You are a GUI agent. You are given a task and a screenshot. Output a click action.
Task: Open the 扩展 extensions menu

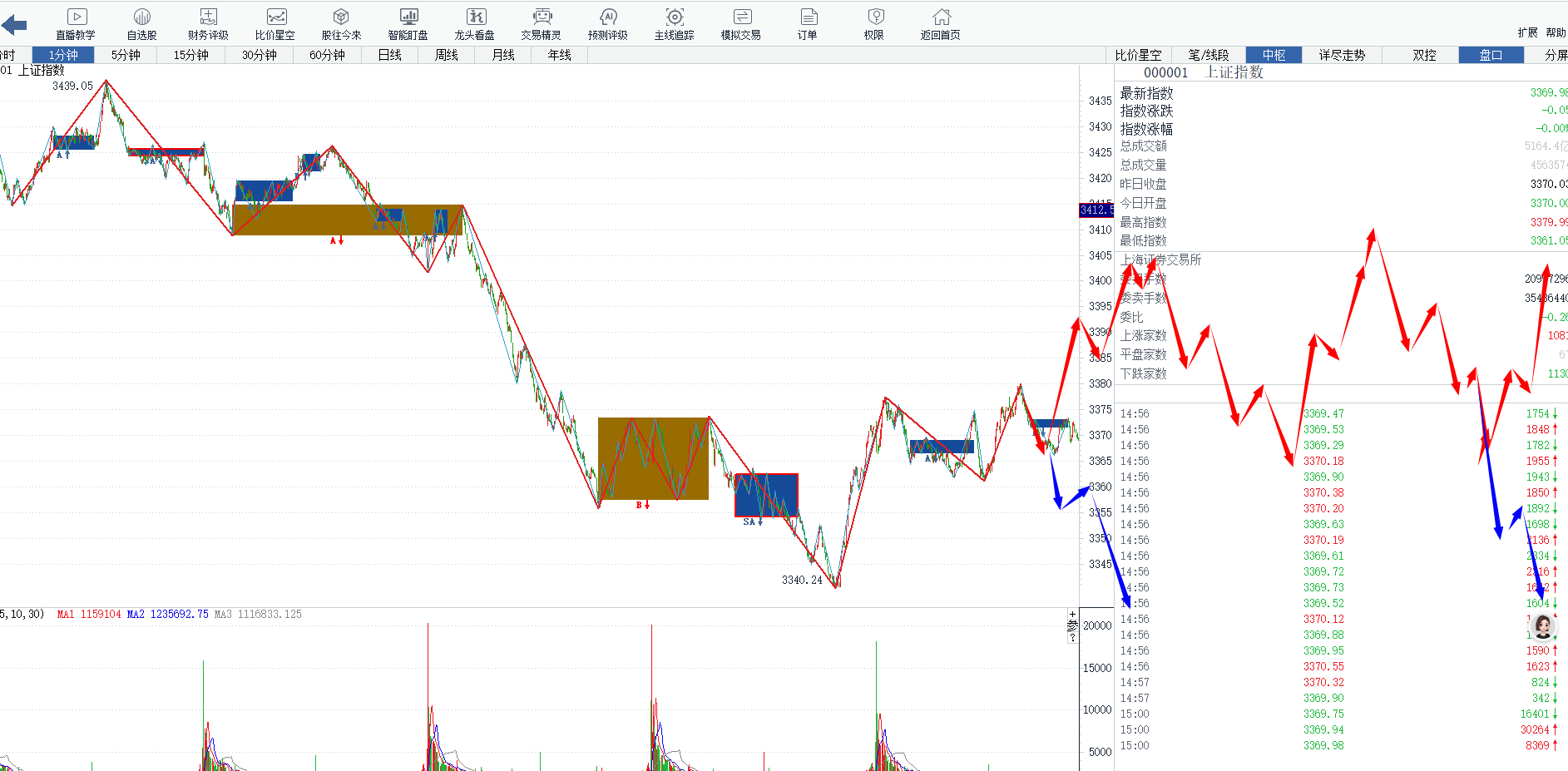click(x=1527, y=32)
